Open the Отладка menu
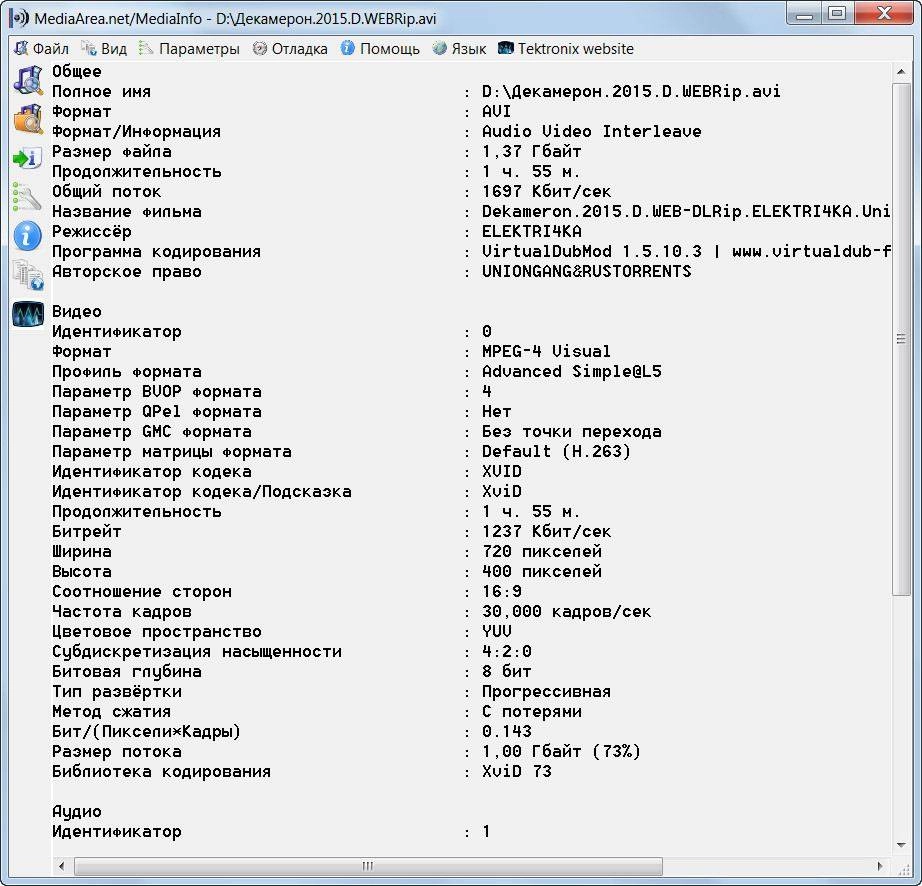922x886 pixels. pyautogui.click(x=290, y=49)
